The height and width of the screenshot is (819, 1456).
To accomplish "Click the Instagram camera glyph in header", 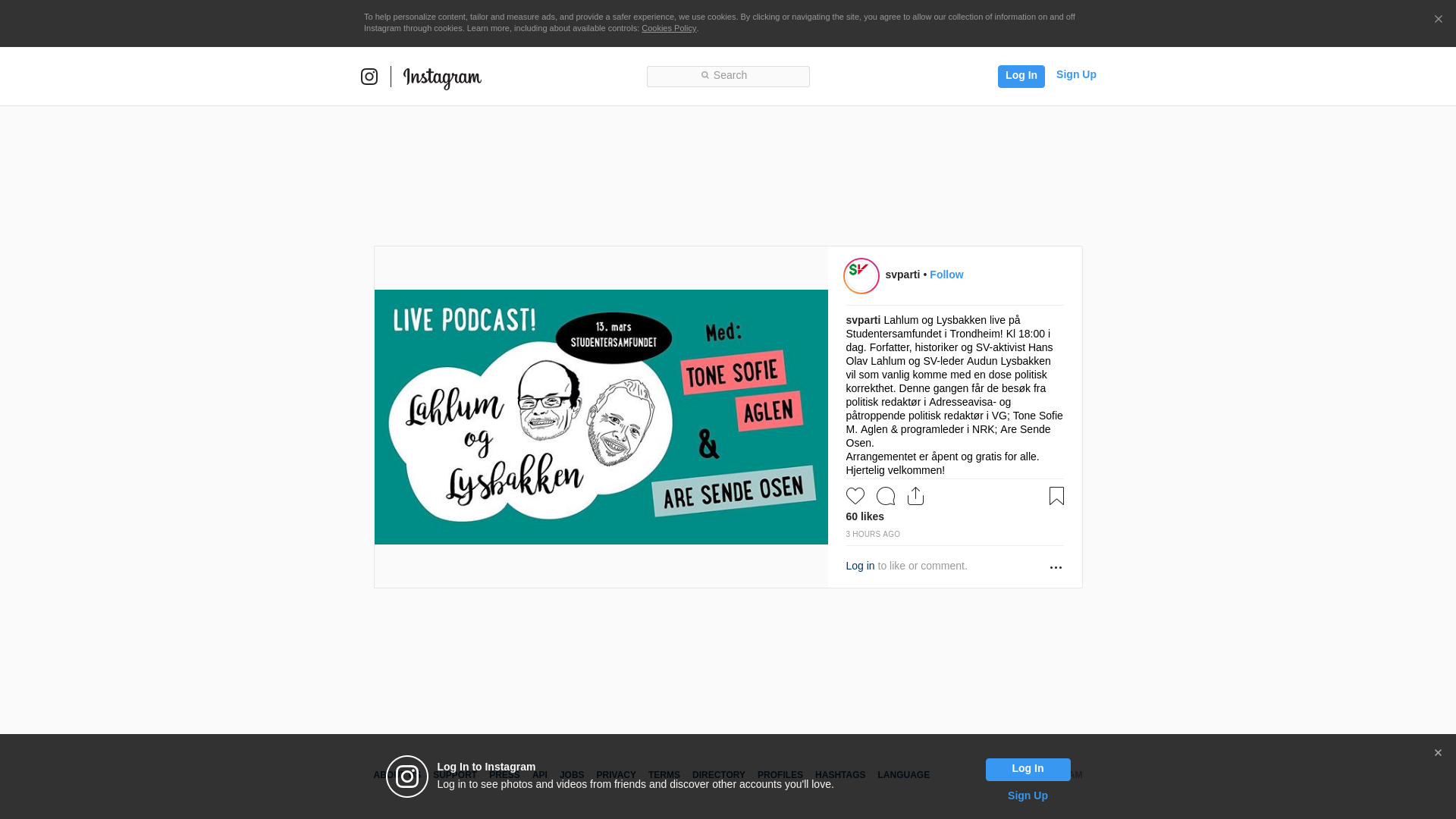I will (x=369, y=77).
